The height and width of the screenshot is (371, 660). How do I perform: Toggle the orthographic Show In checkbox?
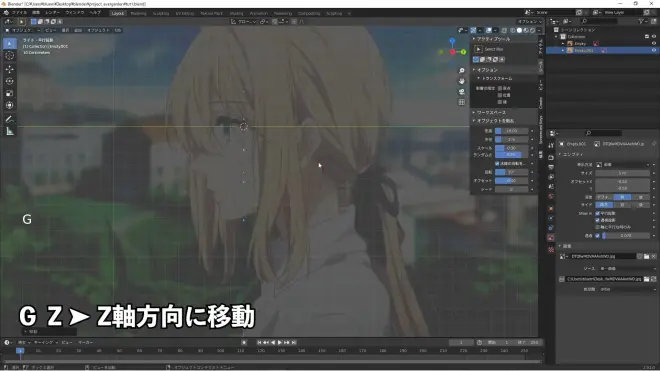click(597, 214)
